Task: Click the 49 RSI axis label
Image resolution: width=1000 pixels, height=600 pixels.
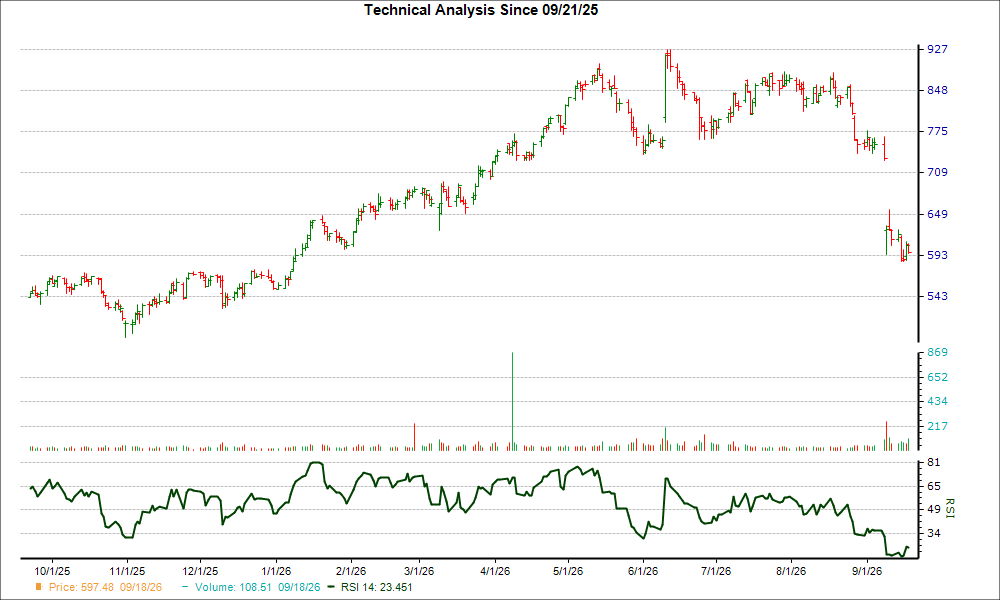Action: (934, 509)
